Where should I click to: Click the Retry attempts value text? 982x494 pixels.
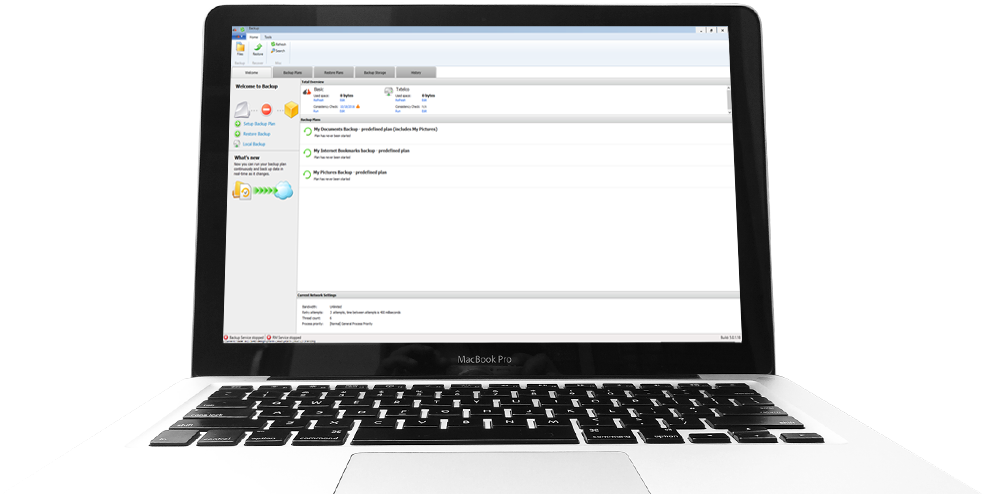point(365,312)
